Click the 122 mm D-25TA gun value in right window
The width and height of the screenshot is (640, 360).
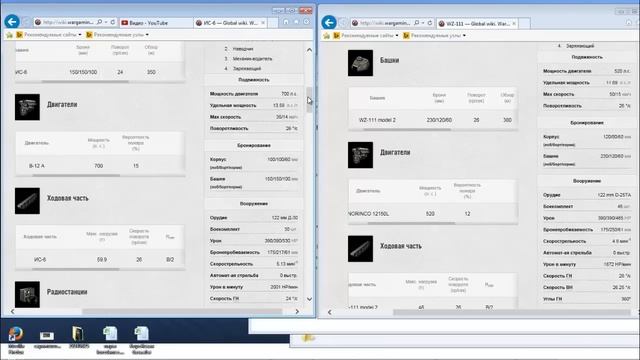point(614,195)
